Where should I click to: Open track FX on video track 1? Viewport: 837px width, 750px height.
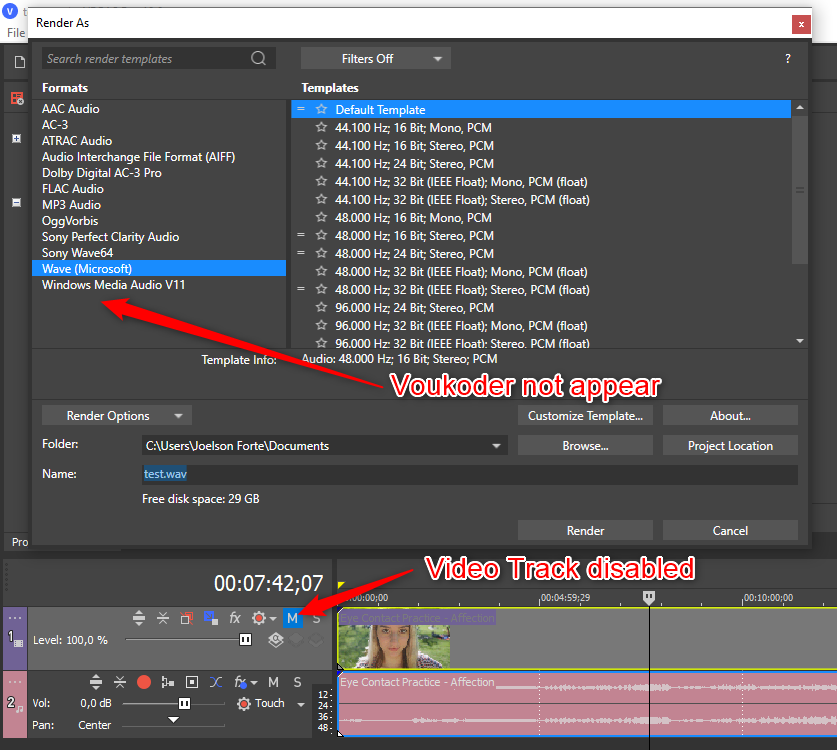click(235, 618)
